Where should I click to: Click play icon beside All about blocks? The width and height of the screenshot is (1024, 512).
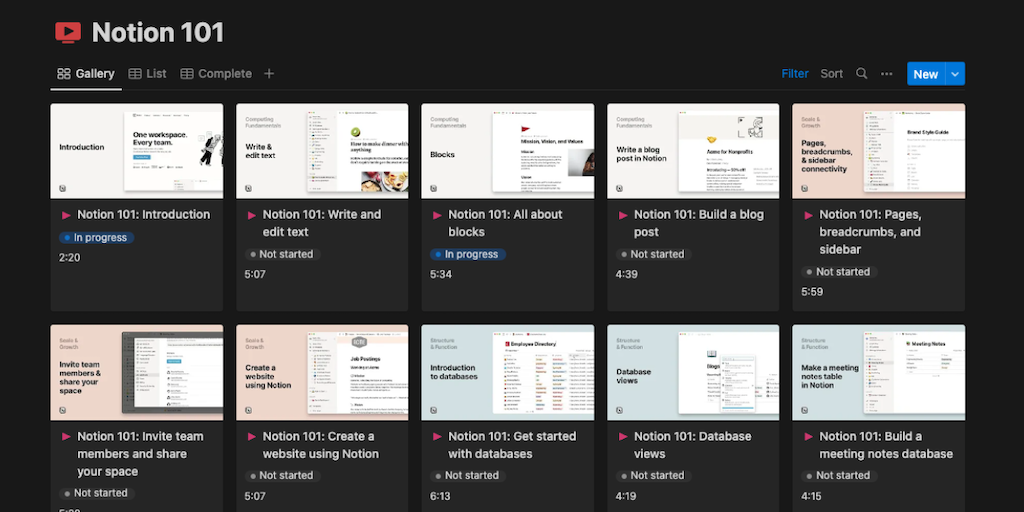[x=437, y=215]
